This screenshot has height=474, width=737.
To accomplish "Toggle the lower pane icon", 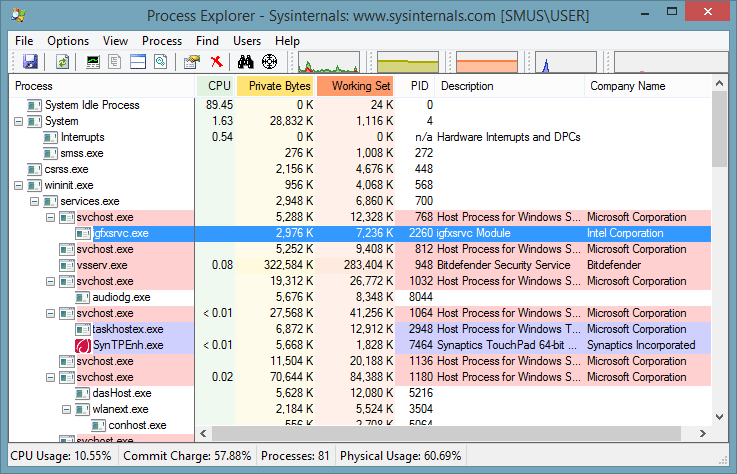I will tap(138, 62).
